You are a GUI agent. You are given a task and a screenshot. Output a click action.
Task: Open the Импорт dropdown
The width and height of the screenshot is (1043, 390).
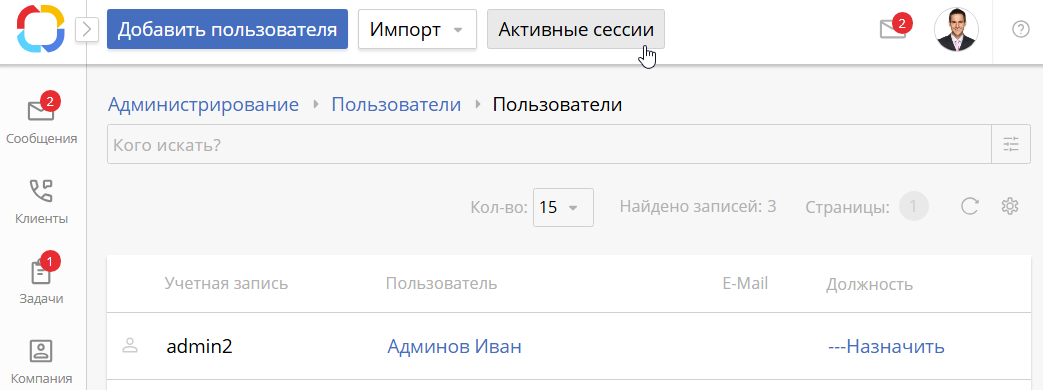pos(417,29)
